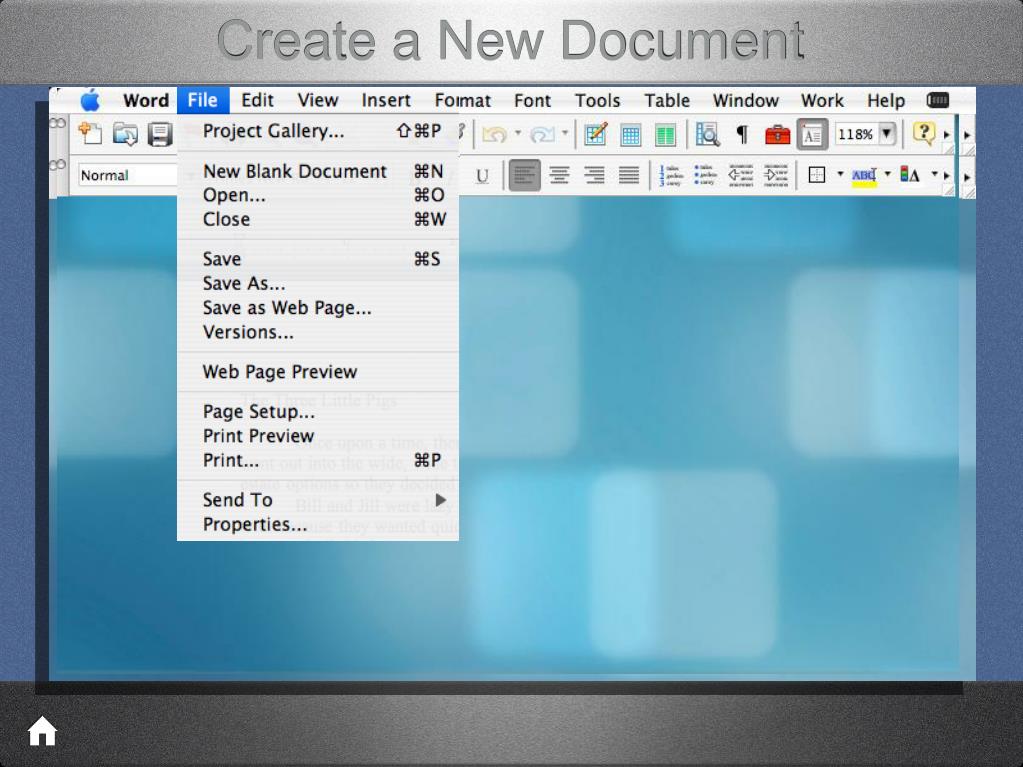Open the Format menu
This screenshot has height=767, width=1023.
[x=463, y=100]
